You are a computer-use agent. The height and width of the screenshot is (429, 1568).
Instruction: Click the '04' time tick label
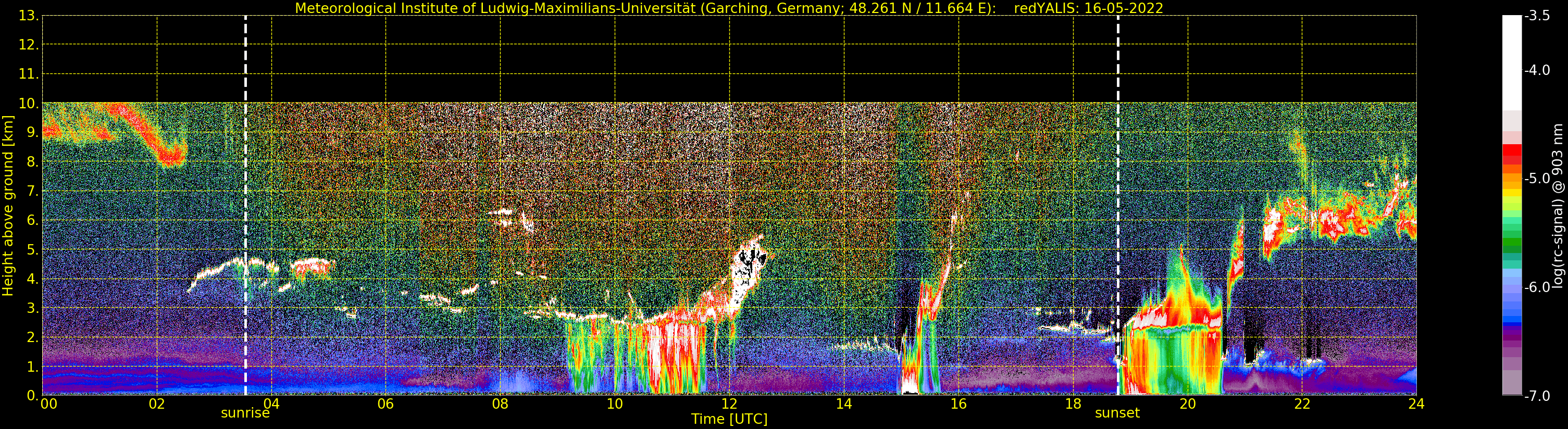271,404
